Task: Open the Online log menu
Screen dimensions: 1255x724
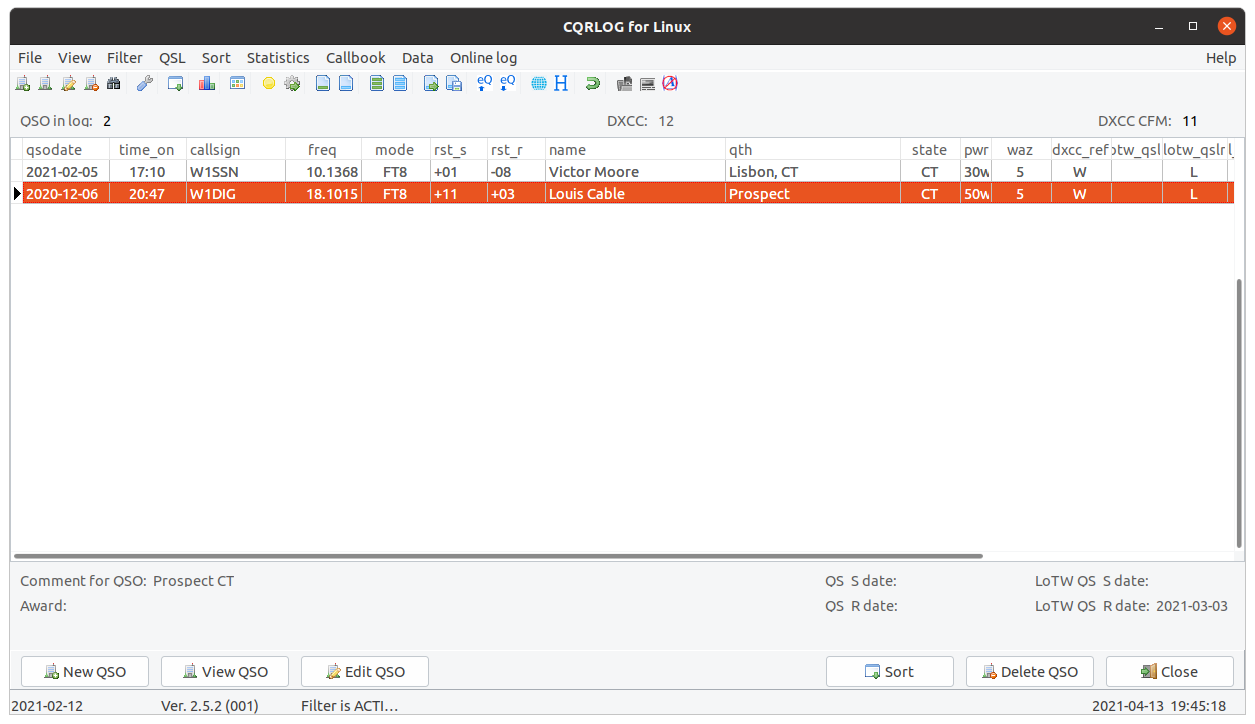Action: click(x=484, y=58)
